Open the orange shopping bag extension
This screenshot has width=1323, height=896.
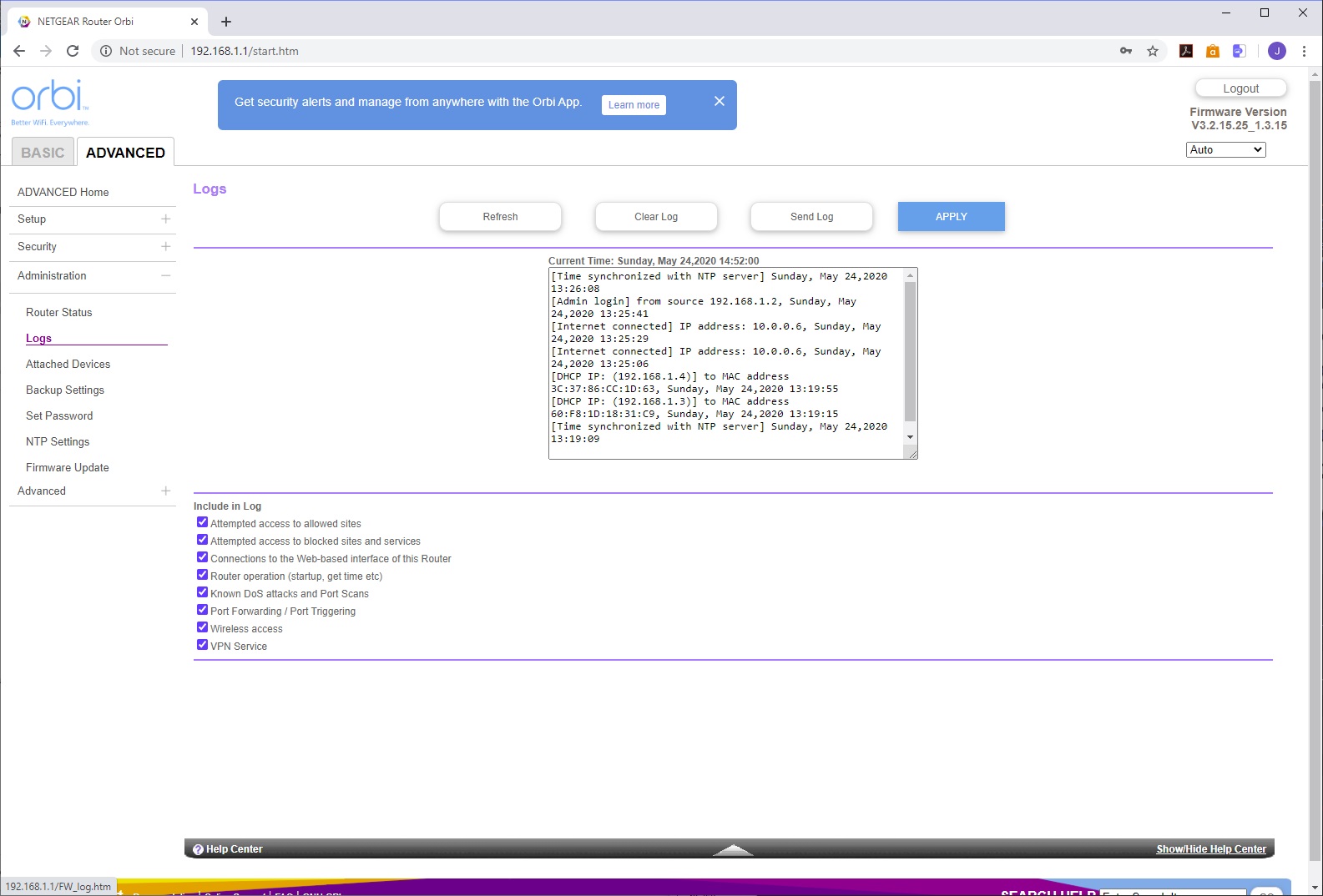point(1213,51)
